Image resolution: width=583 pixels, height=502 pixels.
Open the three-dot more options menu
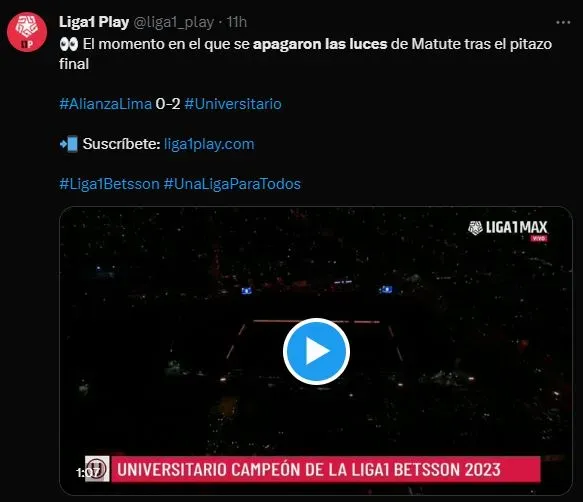point(563,23)
